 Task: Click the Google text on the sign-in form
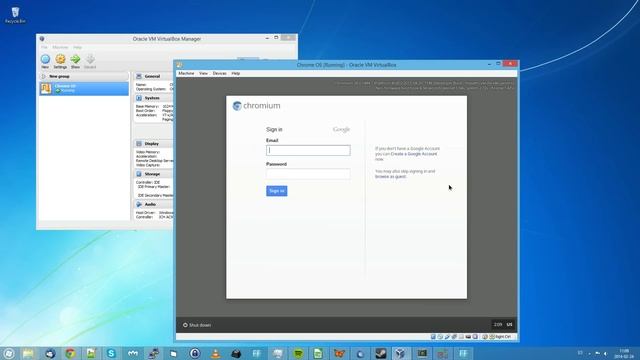[341, 129]
